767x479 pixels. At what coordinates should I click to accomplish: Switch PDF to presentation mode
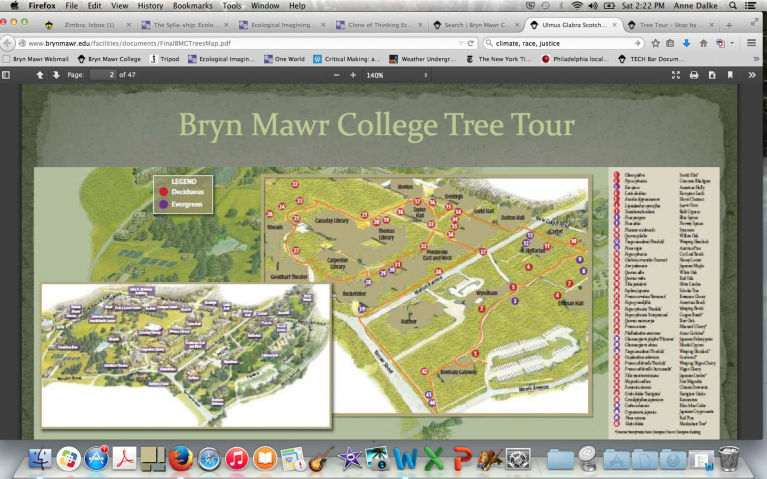click(676, 75)
